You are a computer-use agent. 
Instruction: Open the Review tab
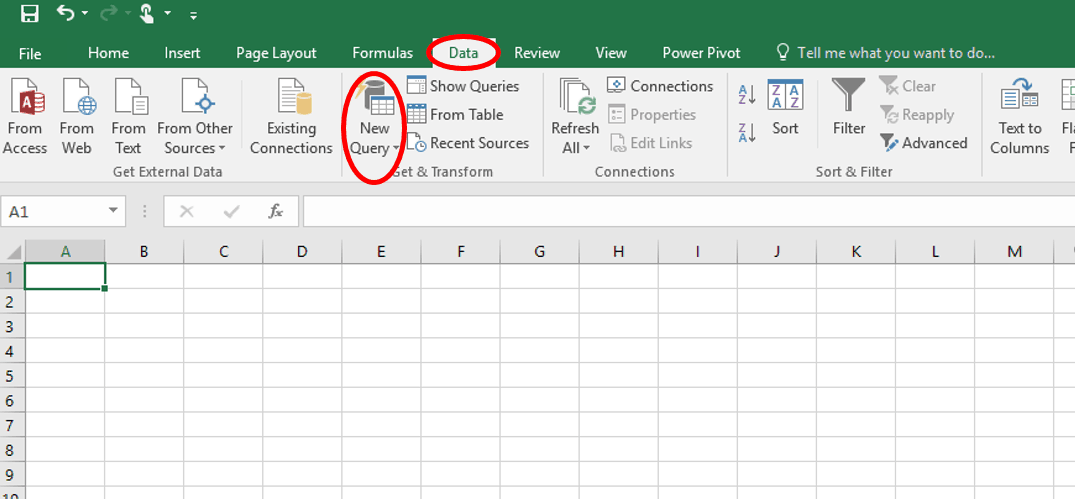coord(537,53)
